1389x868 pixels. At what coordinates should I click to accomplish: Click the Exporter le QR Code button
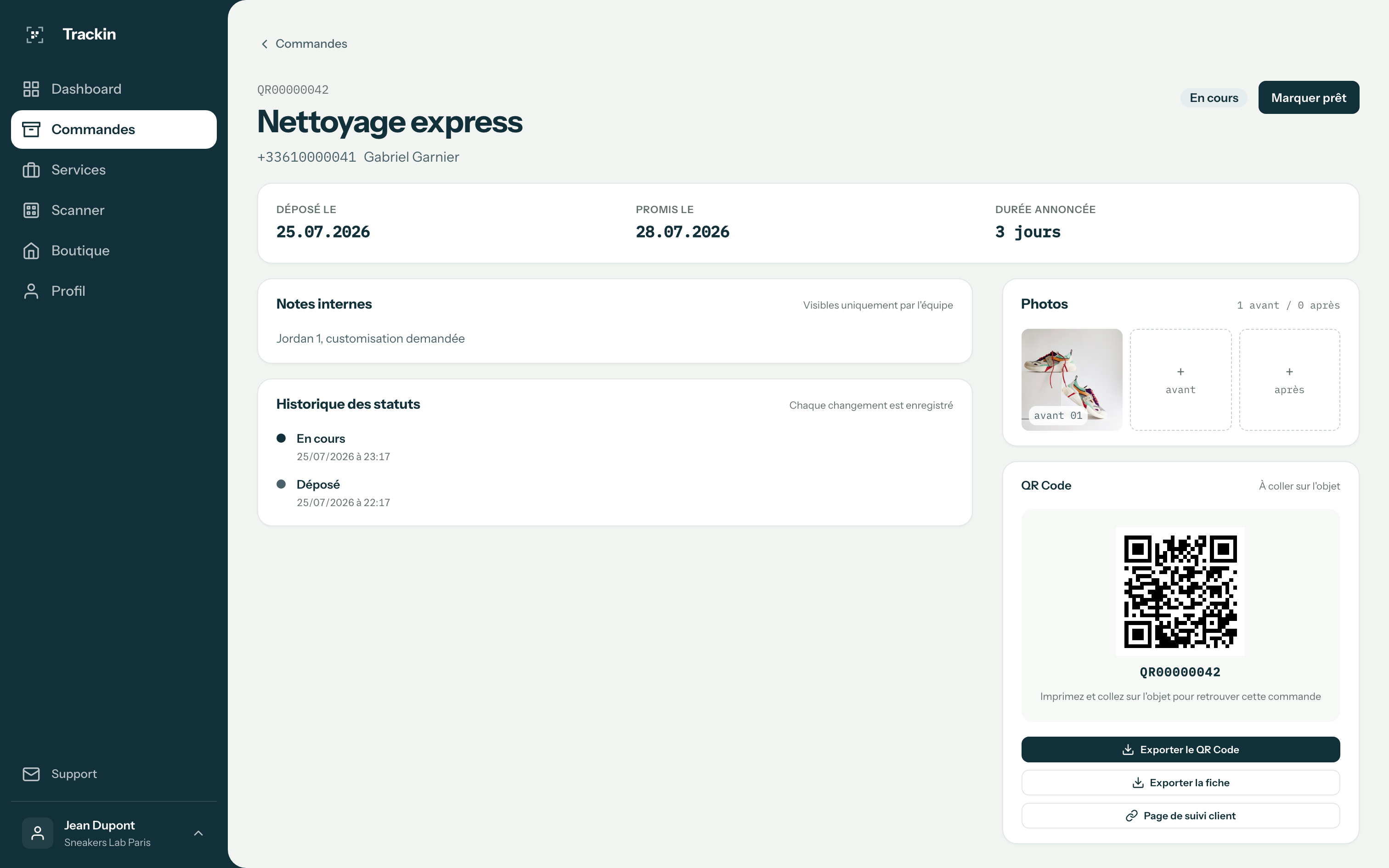[1180, 749]
